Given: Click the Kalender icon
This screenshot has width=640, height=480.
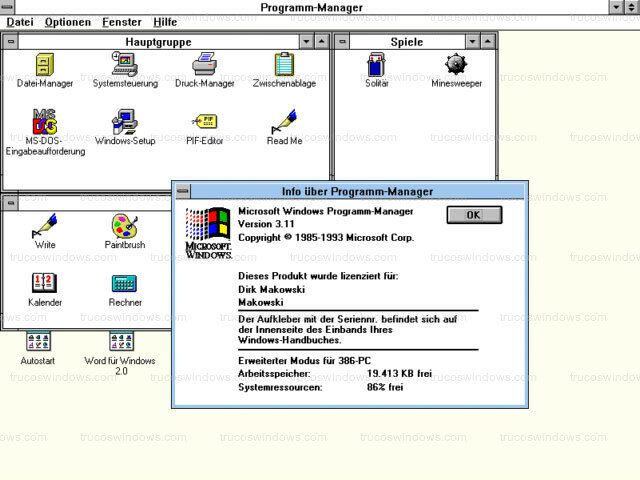Looking at the screenshot, I should pyautogui.click(x=44, y=283).
